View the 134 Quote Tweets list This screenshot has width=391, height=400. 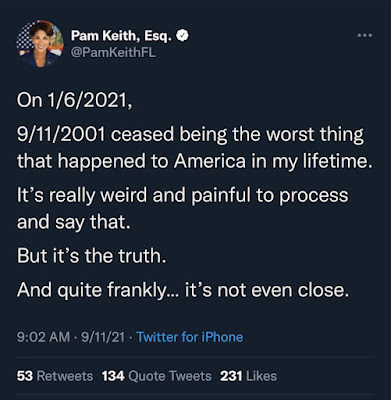pyautogui.click(x=157, y=376)
